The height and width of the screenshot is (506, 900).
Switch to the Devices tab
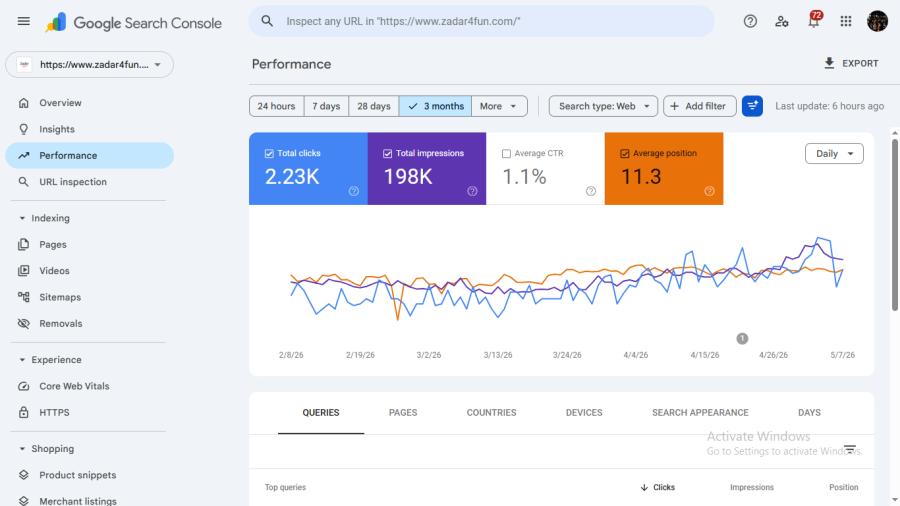coord(584,412)
